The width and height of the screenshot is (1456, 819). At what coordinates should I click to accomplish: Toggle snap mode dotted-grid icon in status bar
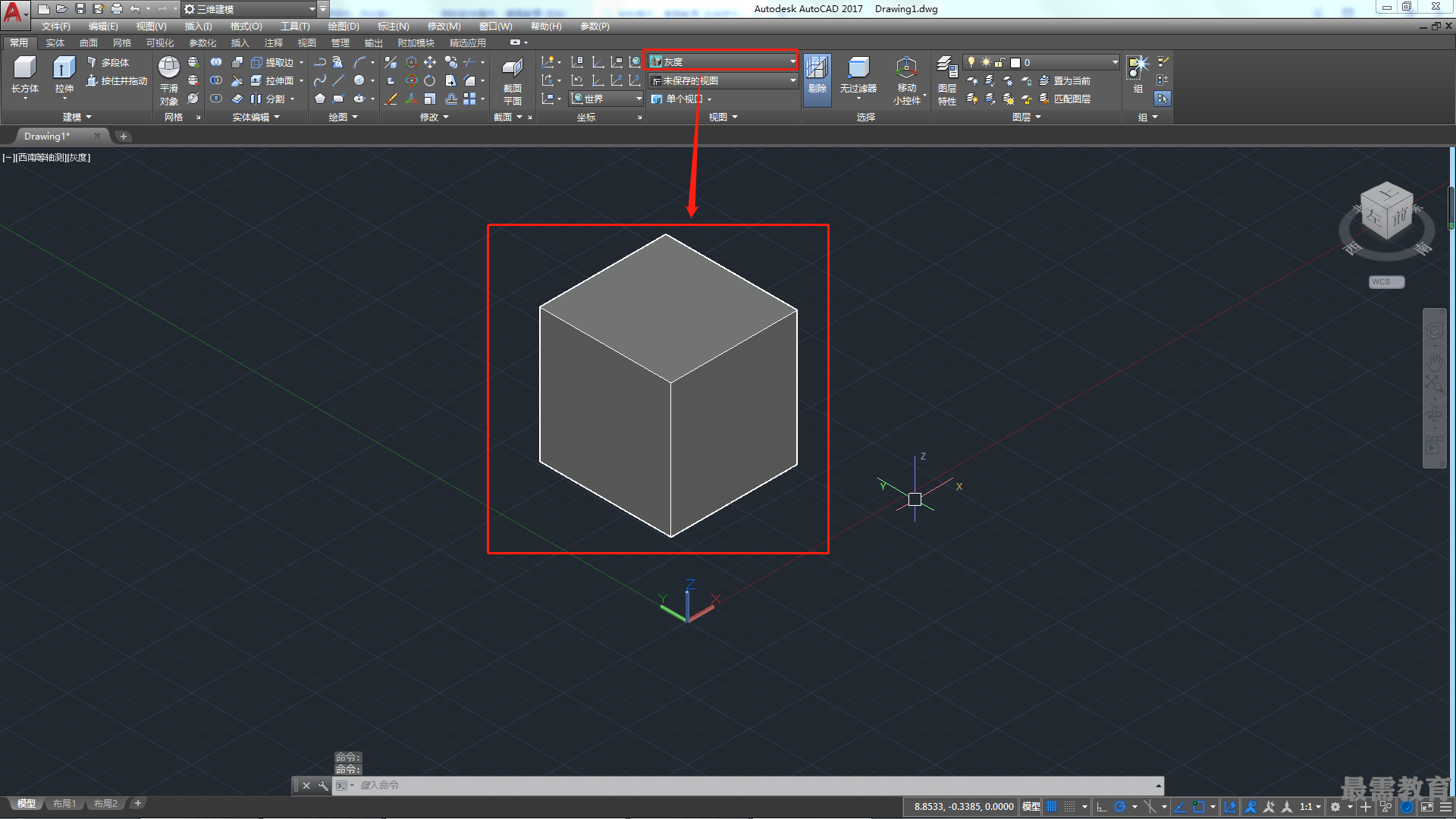pyautogui.click(x=1070, y=807)
